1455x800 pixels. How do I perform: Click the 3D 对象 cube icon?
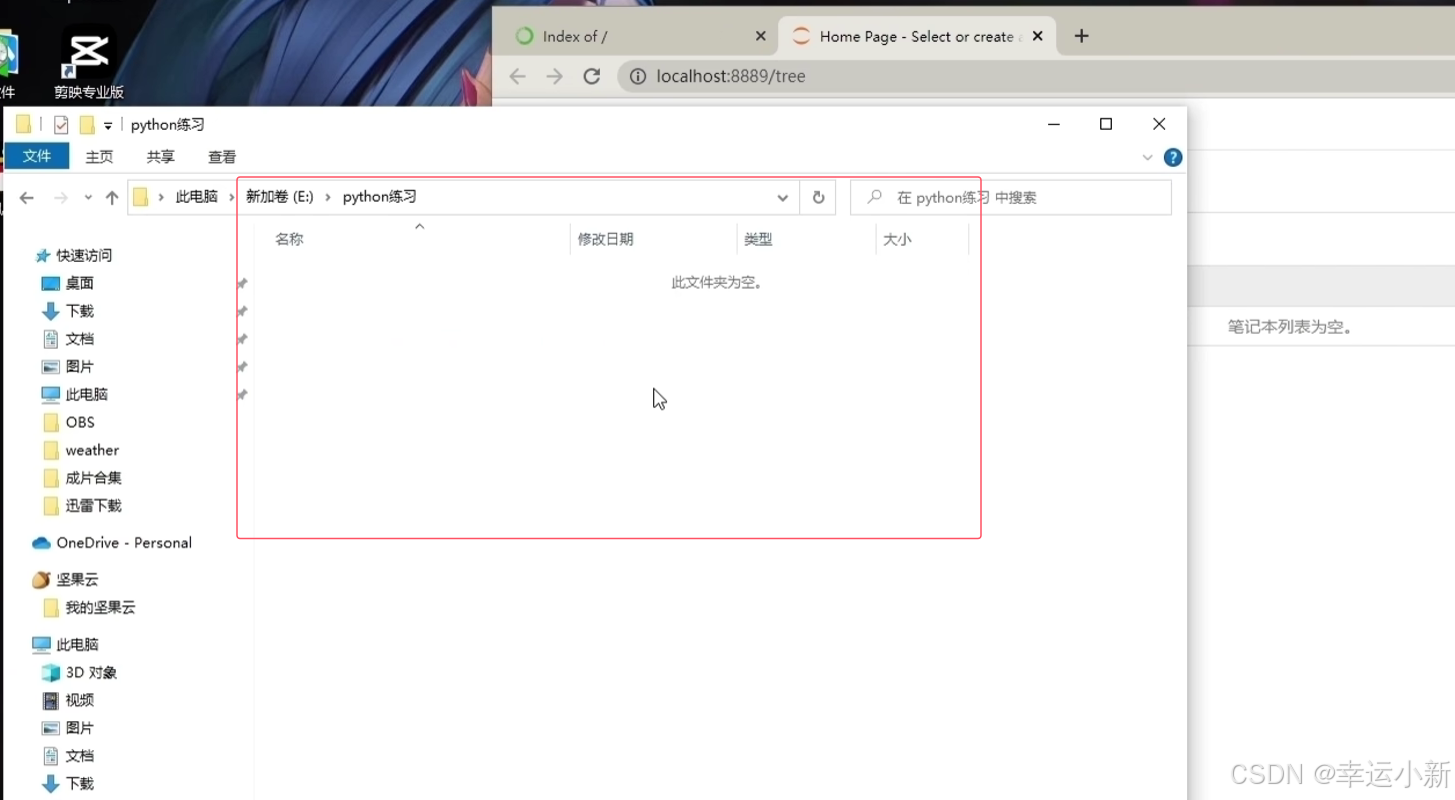coord(50,673)
